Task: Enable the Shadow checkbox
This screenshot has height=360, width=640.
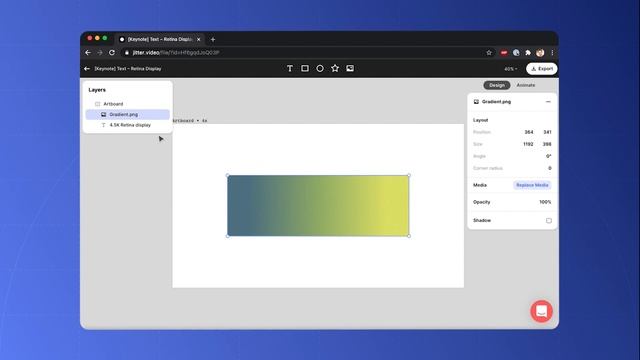Action: (x=549, y=220)
